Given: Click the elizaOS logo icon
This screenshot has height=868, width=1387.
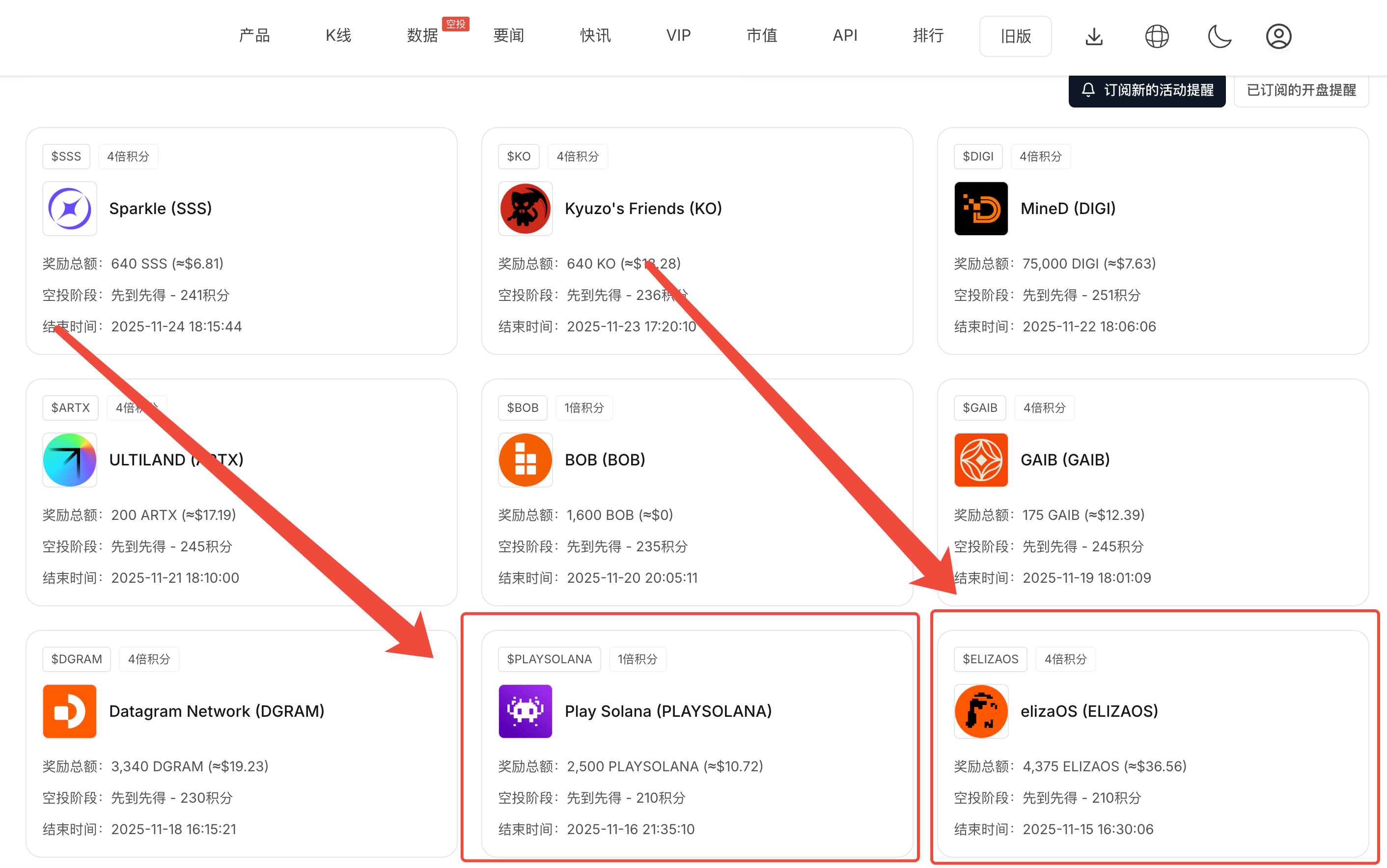Looking at the screenshot, I should (x=981, y=711).
